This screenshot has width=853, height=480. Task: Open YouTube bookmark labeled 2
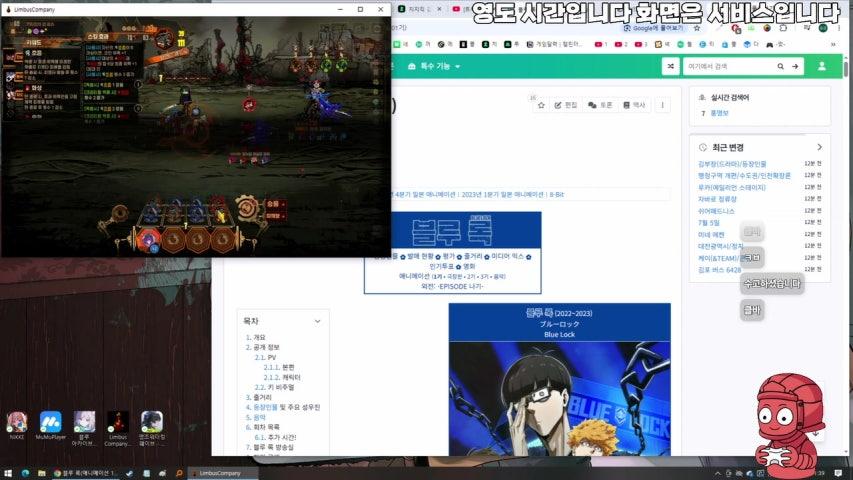point(621,44)
